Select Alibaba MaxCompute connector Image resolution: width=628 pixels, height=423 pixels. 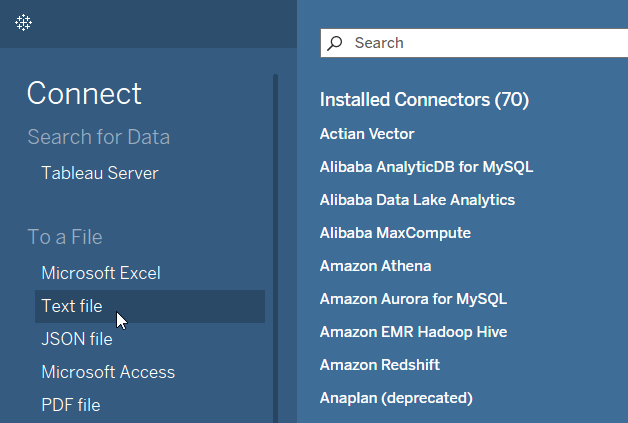click(395, 233)
